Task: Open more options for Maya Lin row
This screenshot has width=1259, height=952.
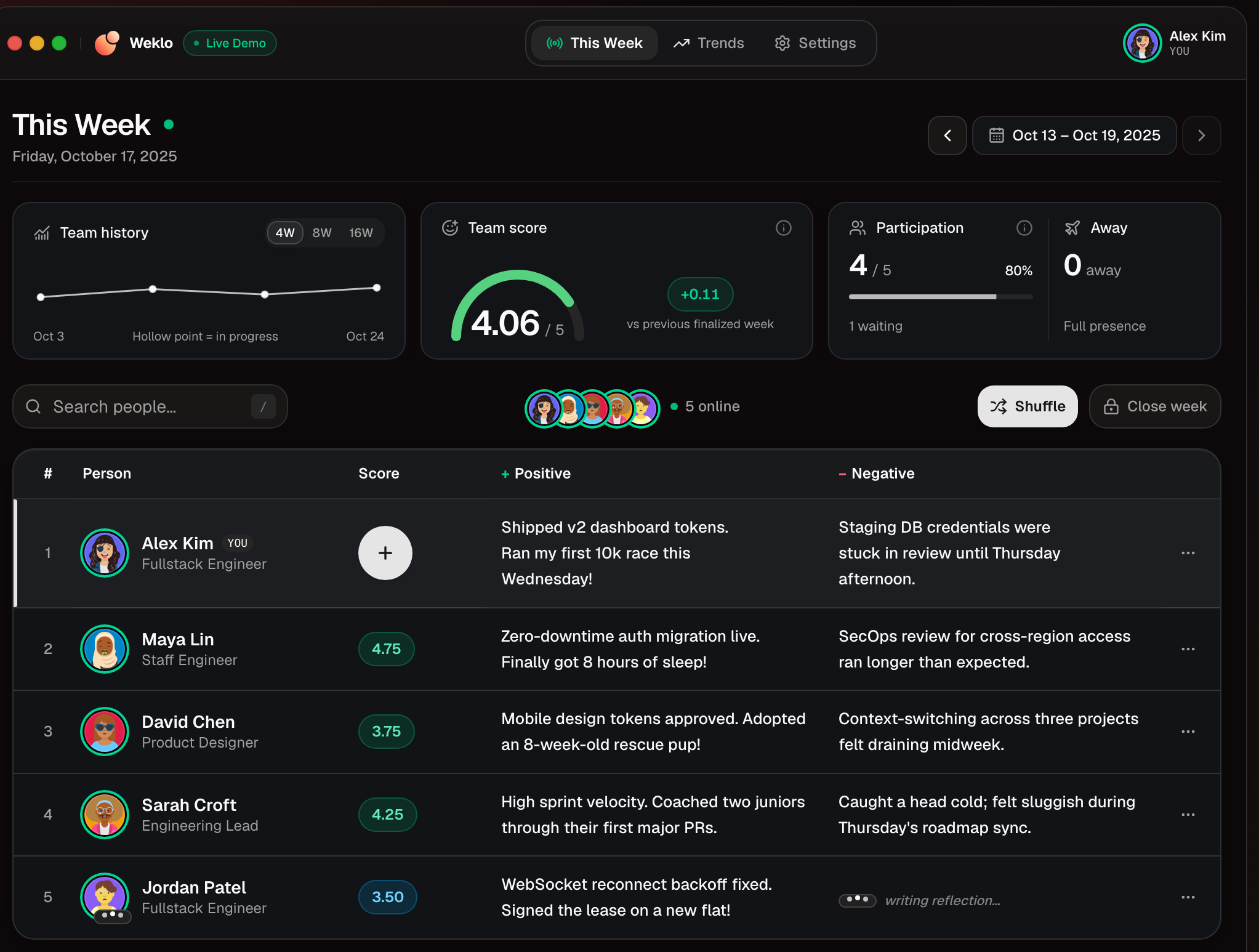Action: point(1188,649)
